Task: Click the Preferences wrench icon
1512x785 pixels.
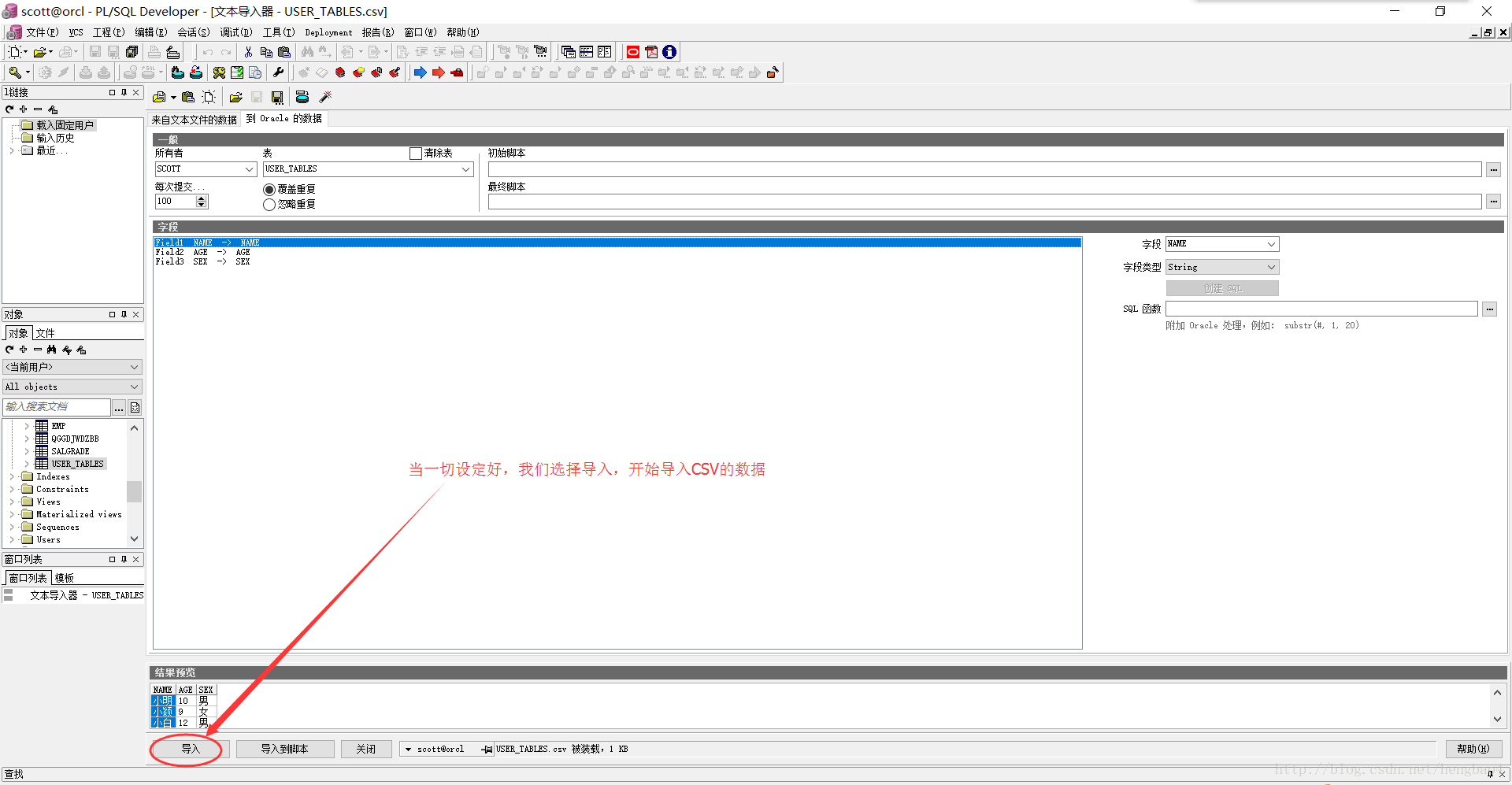Action: [x=278, y=72]
